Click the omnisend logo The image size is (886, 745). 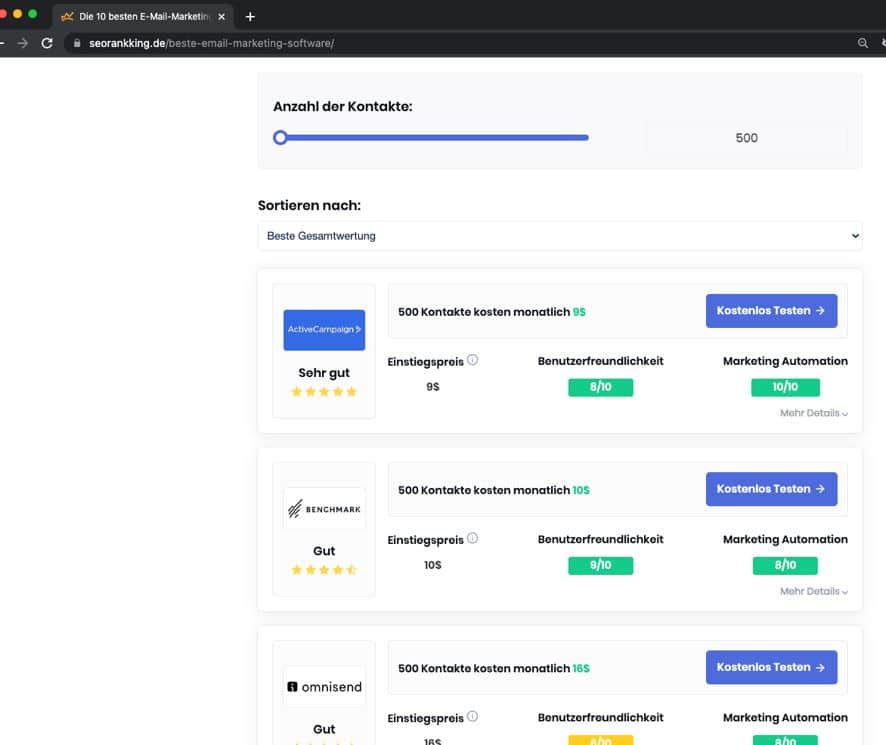tap(324, 687)
